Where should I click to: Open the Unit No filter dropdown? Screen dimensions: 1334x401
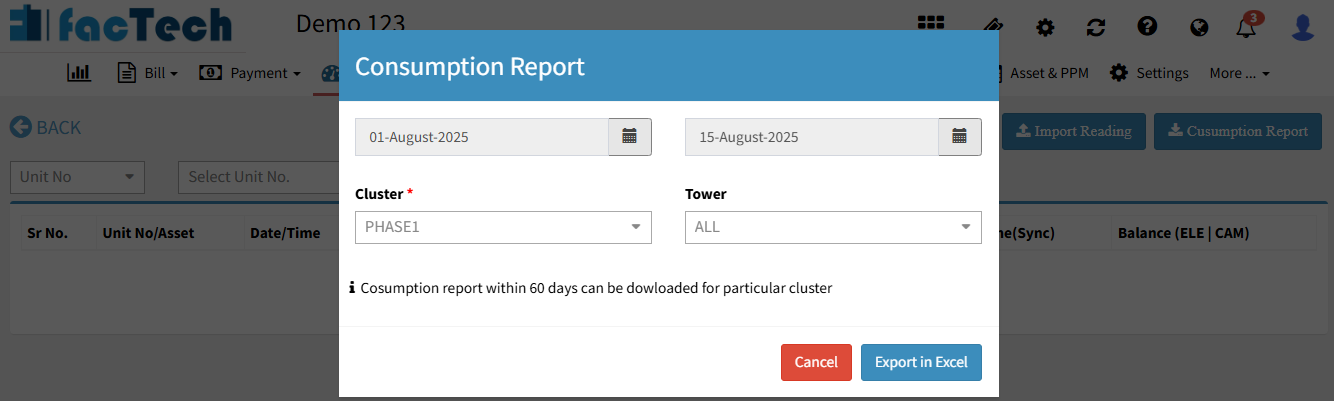point(77,177)
